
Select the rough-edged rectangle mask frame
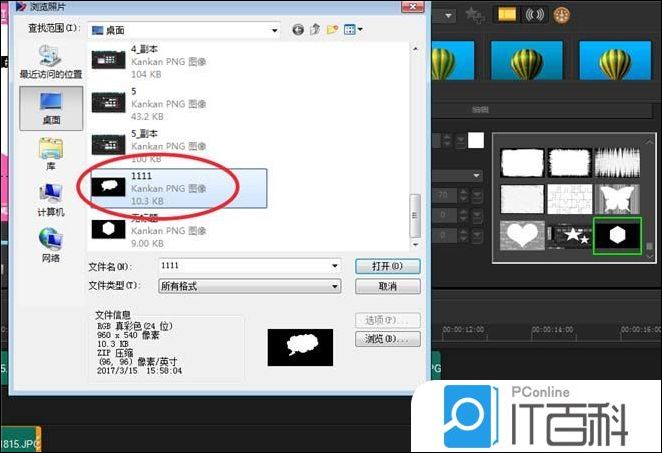point(522,163)
